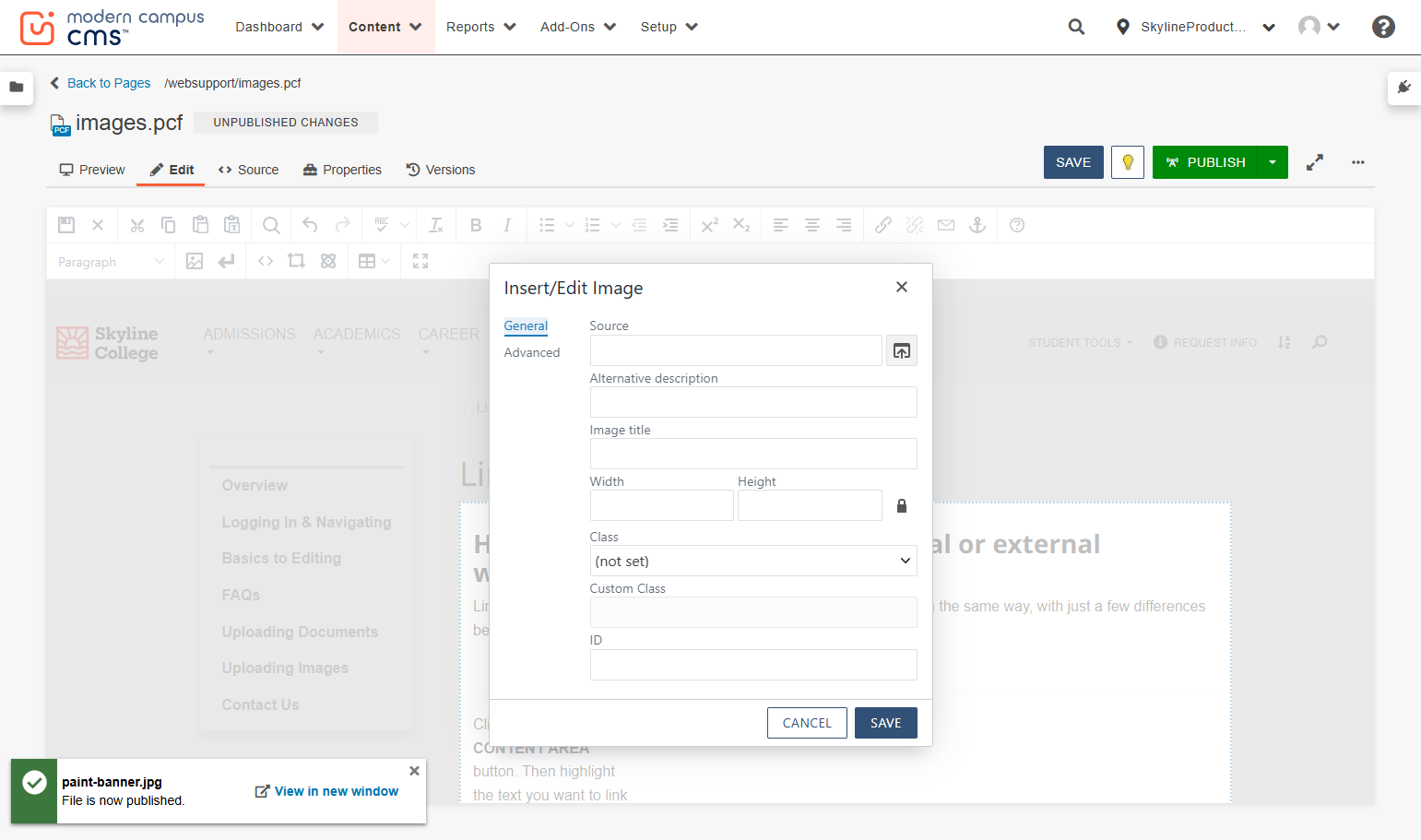Click the Insert Anchor toolbar icon
Screen dimensions: 1421x840
pyautogui.click(x=977, y=225)
